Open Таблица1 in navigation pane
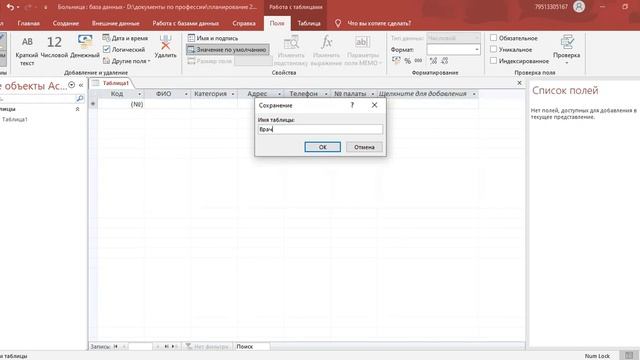 [15, 120]
